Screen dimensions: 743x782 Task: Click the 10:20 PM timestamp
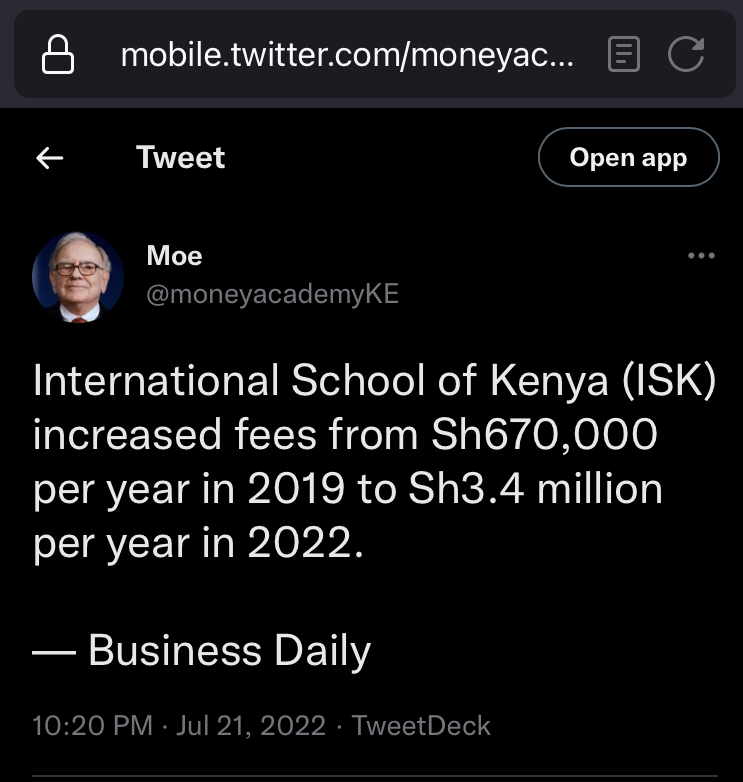[x=93, y=725]
